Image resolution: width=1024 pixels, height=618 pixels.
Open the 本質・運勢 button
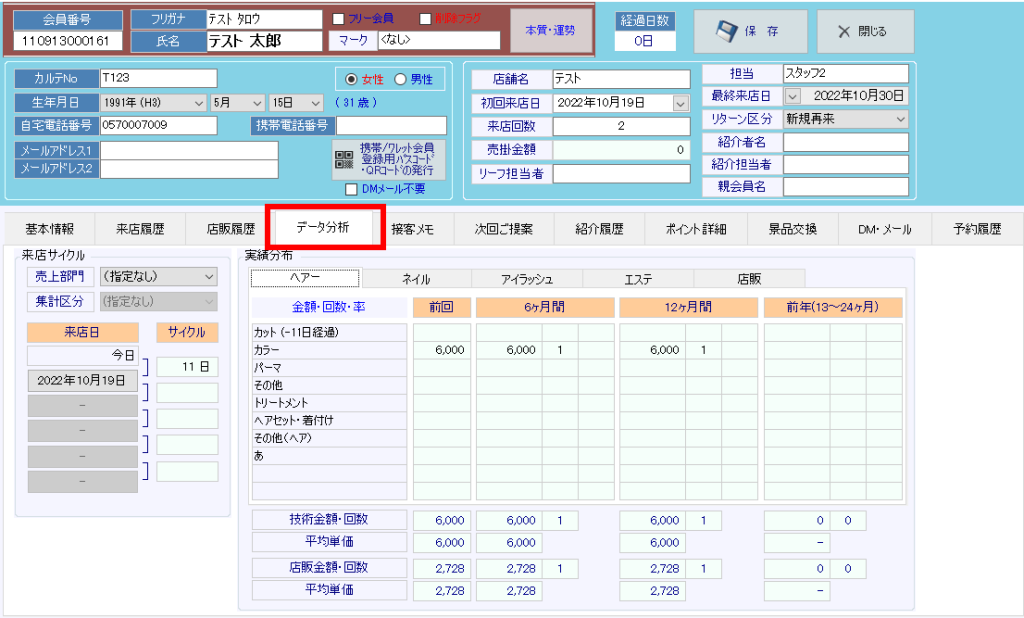(x=550, y=31)
